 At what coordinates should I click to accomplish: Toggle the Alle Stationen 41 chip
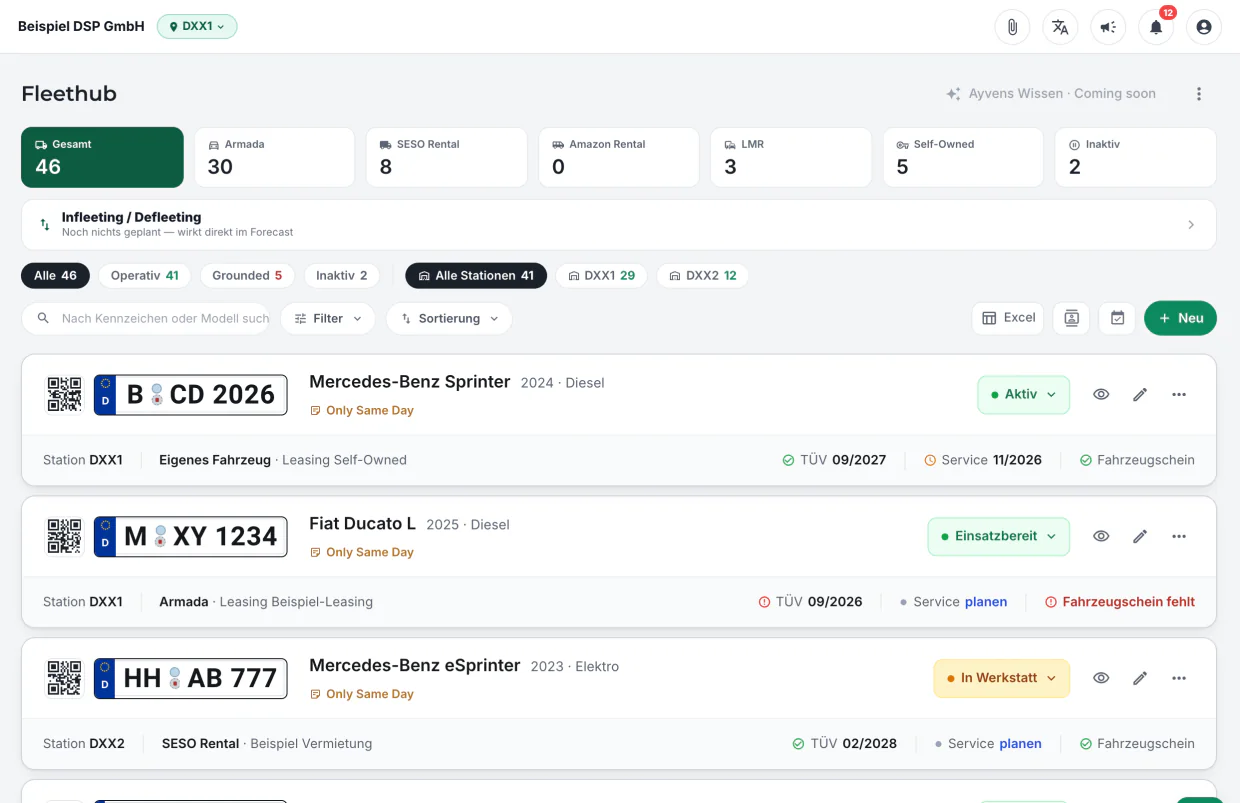(x=476, y=275)
